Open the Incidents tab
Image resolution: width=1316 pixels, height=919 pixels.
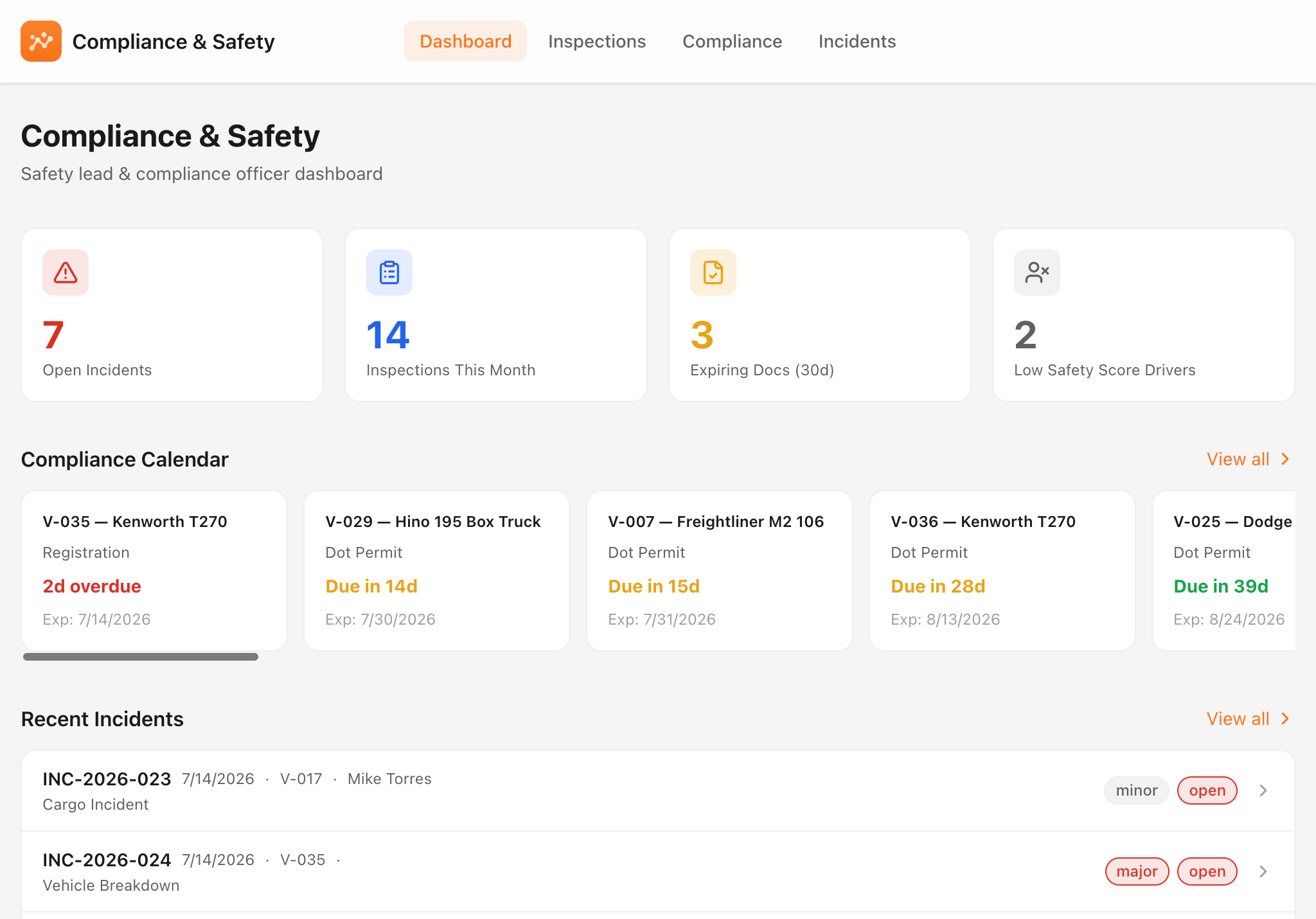point(857,41)
